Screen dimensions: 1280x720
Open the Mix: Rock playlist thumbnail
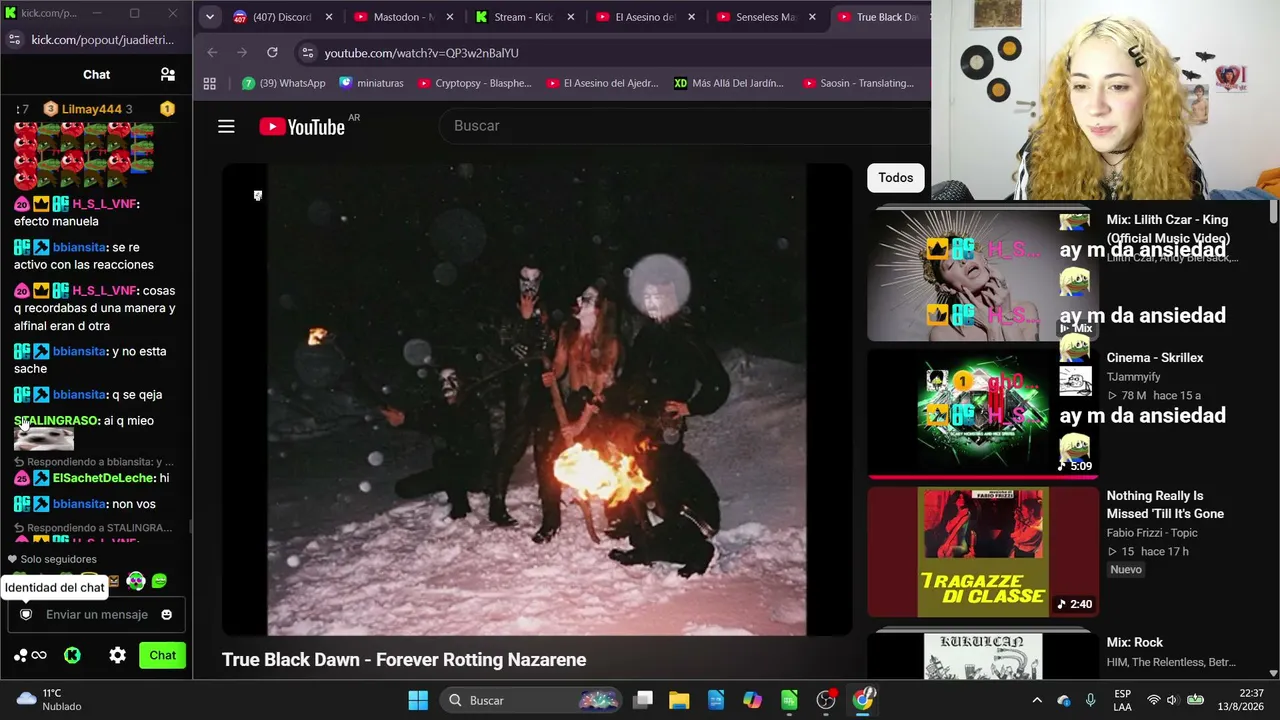(982, 654)
